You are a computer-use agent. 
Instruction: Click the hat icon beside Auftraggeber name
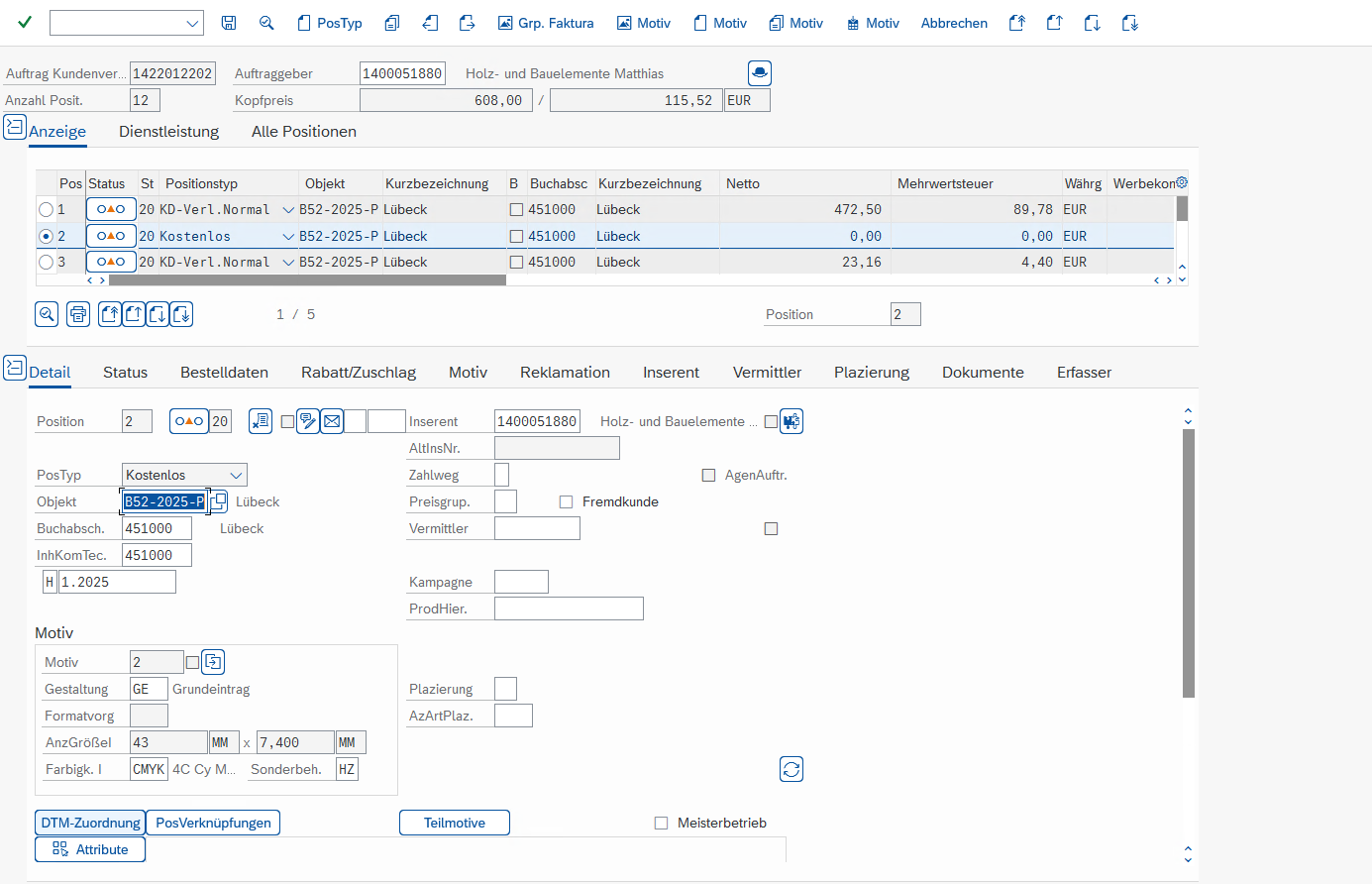(x=760, y=73)
